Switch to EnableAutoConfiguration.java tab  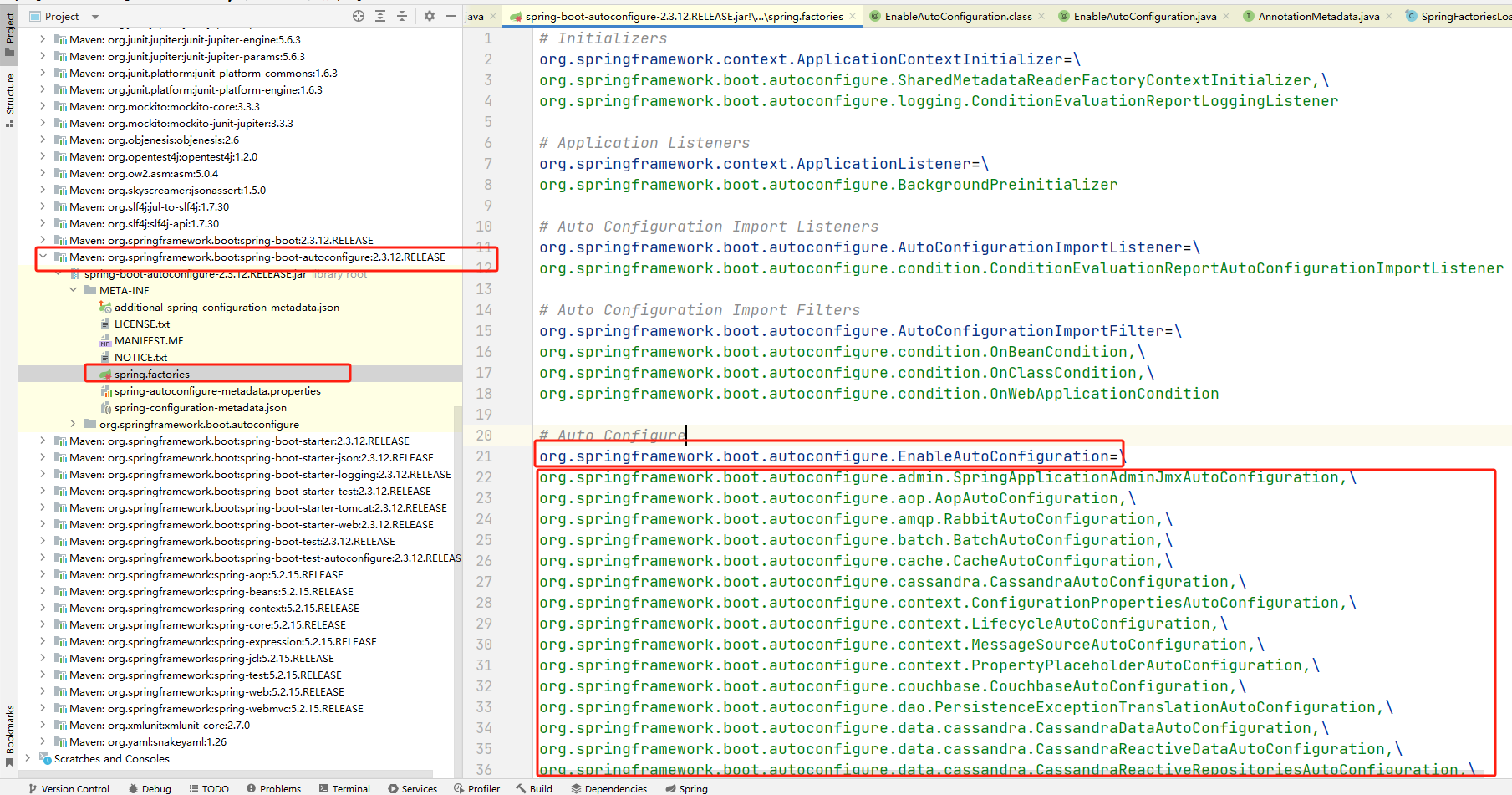[1144, 16]
